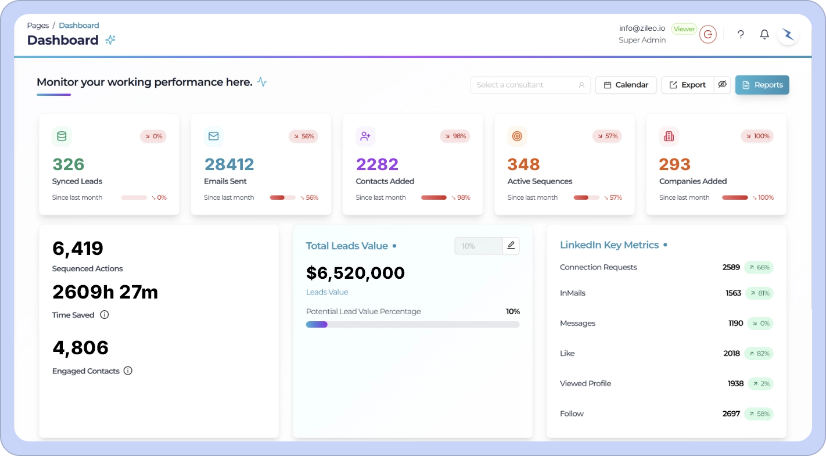This screenshot has height=456, width=826.
Task: Click info icon beside Engaged Contacts
Action: click(x=128, y=371)
